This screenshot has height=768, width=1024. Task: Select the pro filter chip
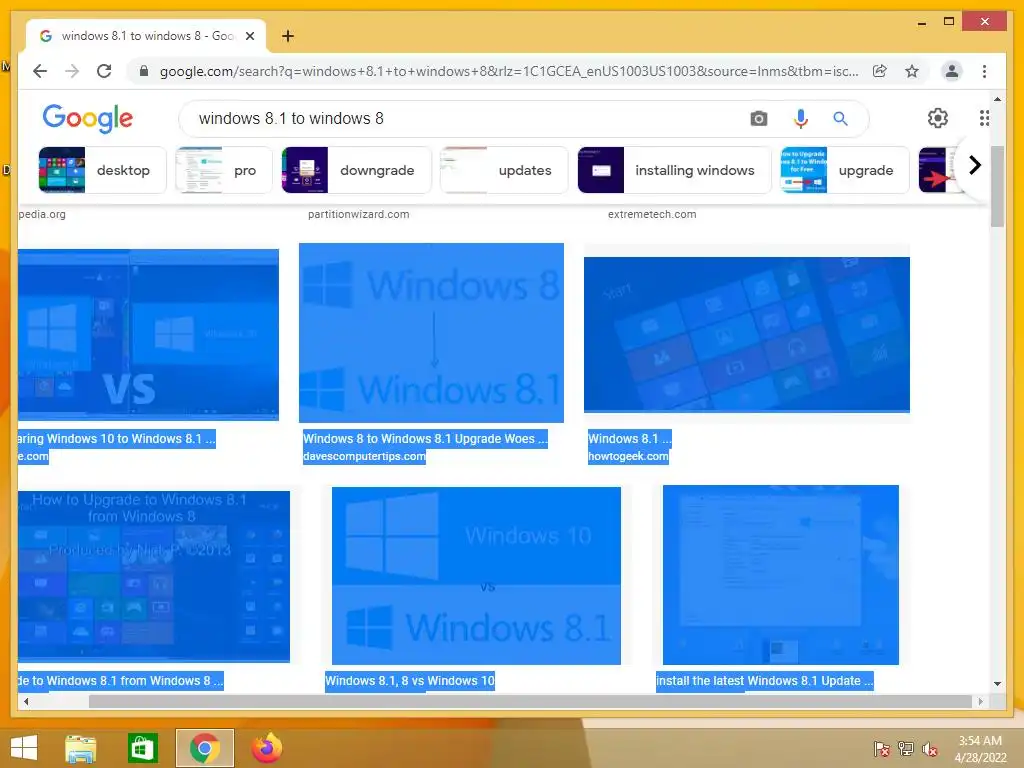tap(223, 170)
